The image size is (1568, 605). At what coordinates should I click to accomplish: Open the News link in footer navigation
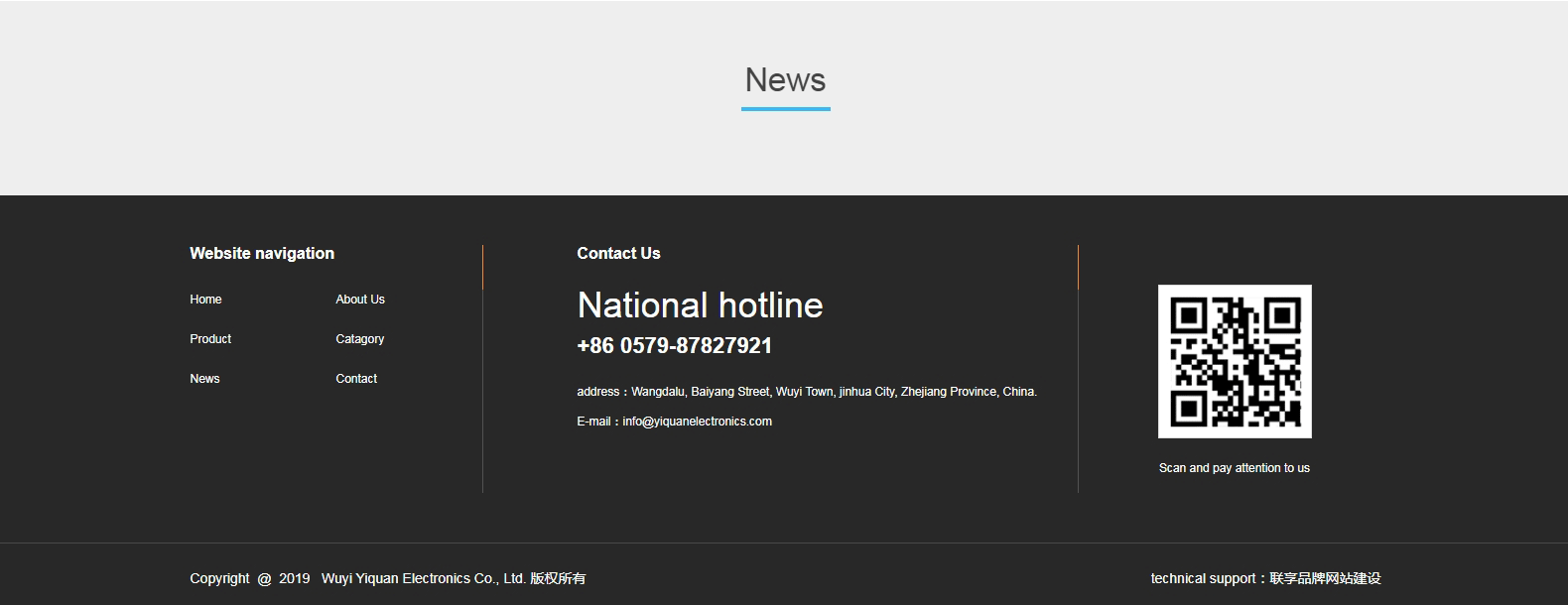tap(204, 379)
